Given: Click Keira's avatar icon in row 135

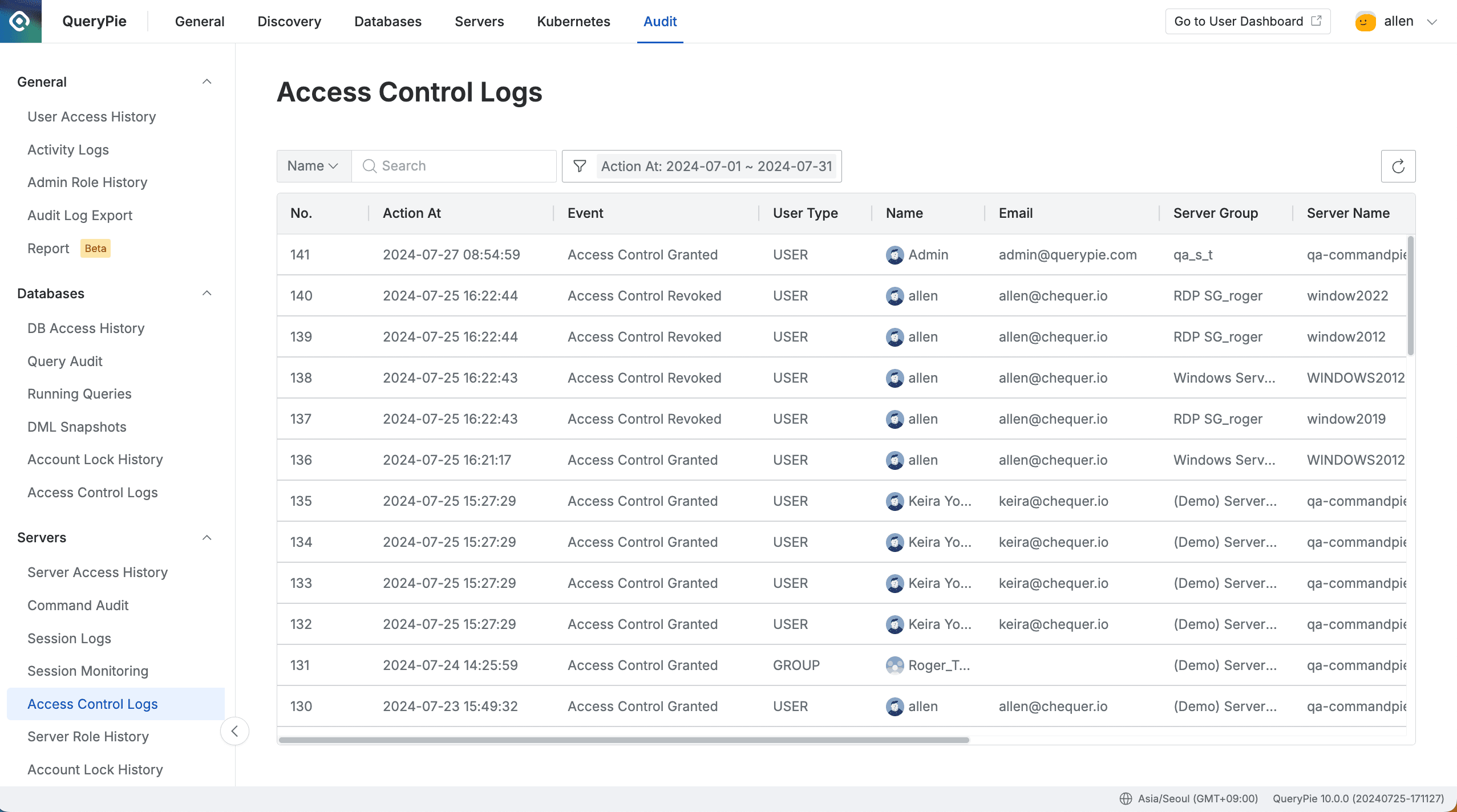Looking at the screenshot, I should coord(895,501).
